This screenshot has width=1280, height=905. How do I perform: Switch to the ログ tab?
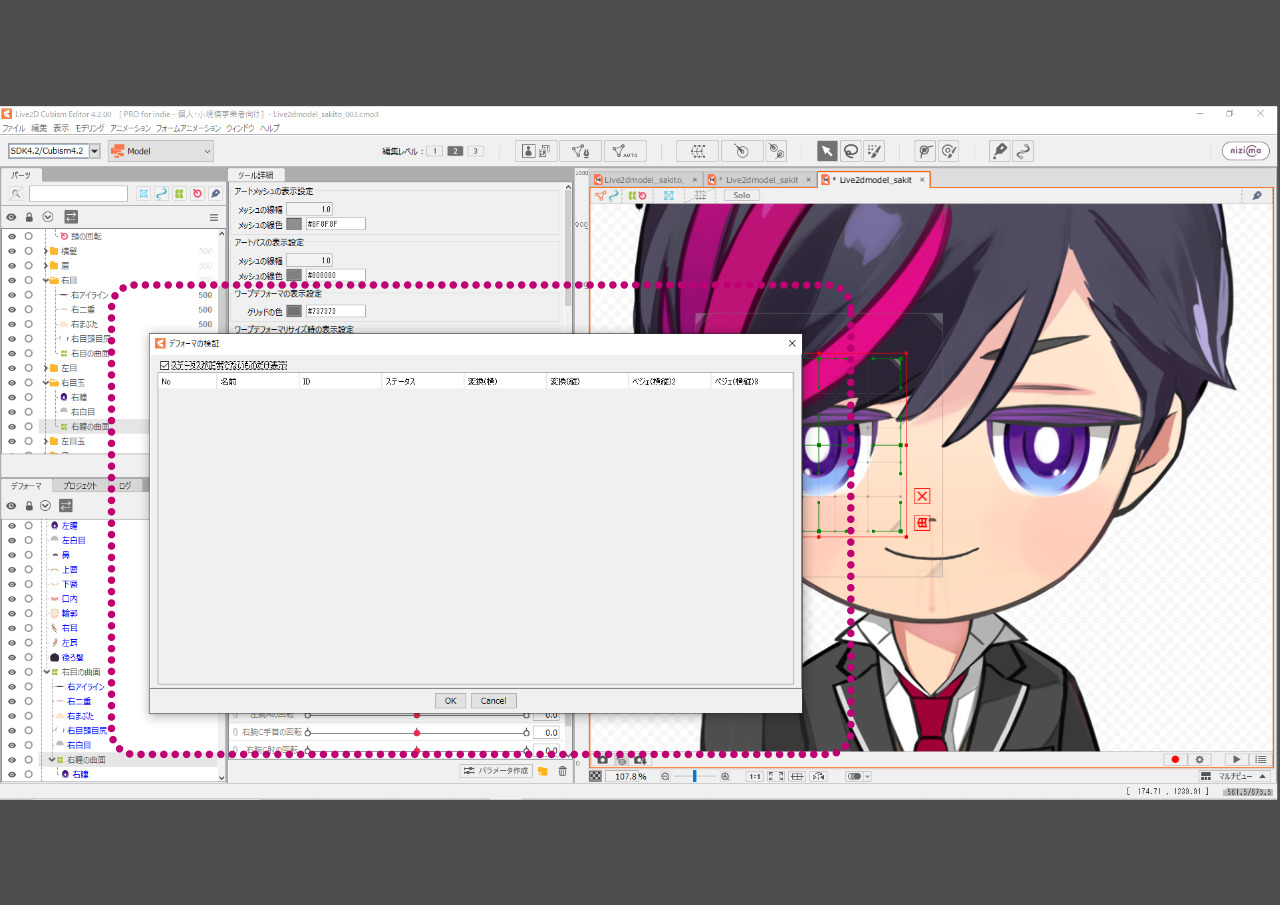click(125, 485)
